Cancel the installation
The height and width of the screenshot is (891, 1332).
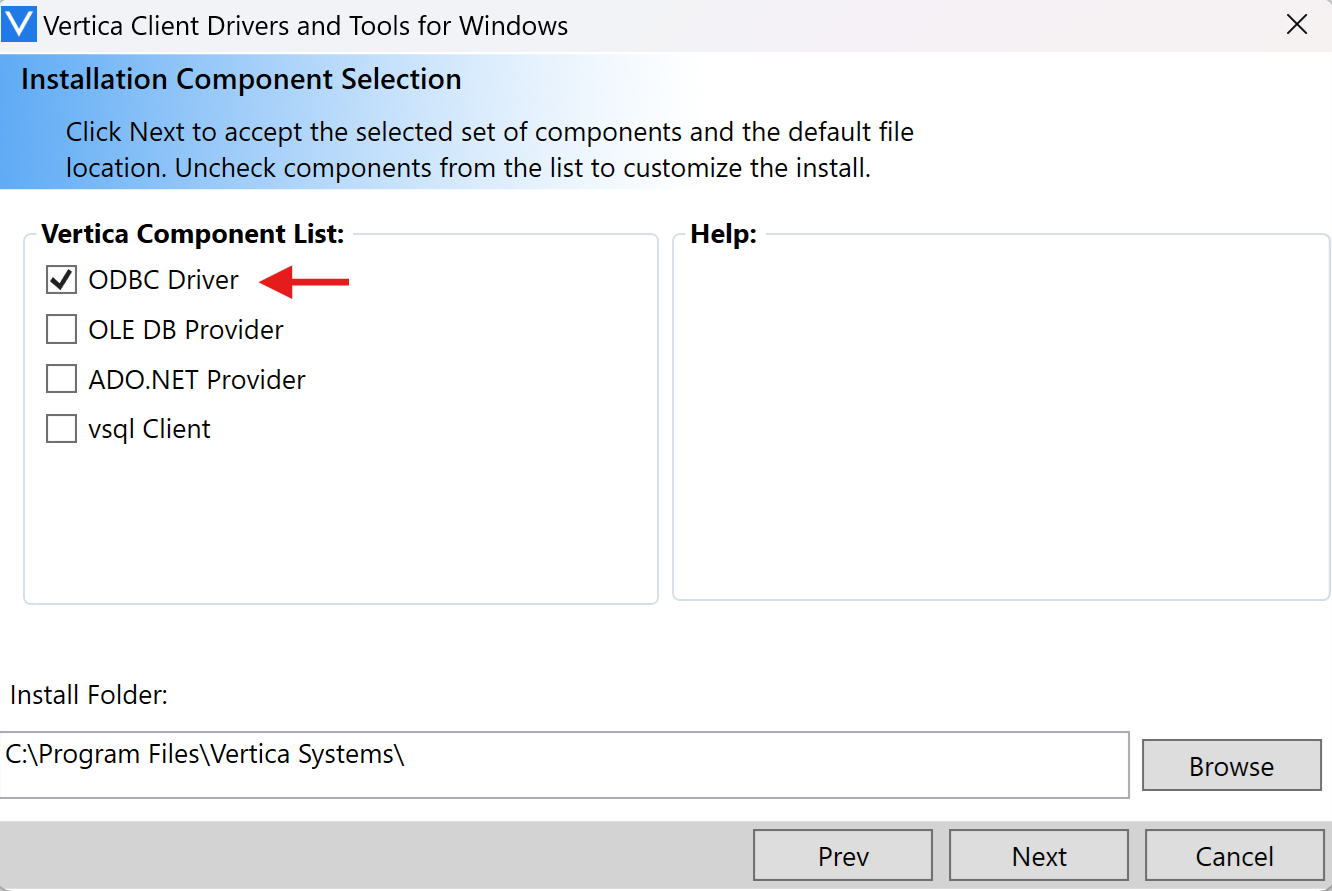pos(1234,855)
